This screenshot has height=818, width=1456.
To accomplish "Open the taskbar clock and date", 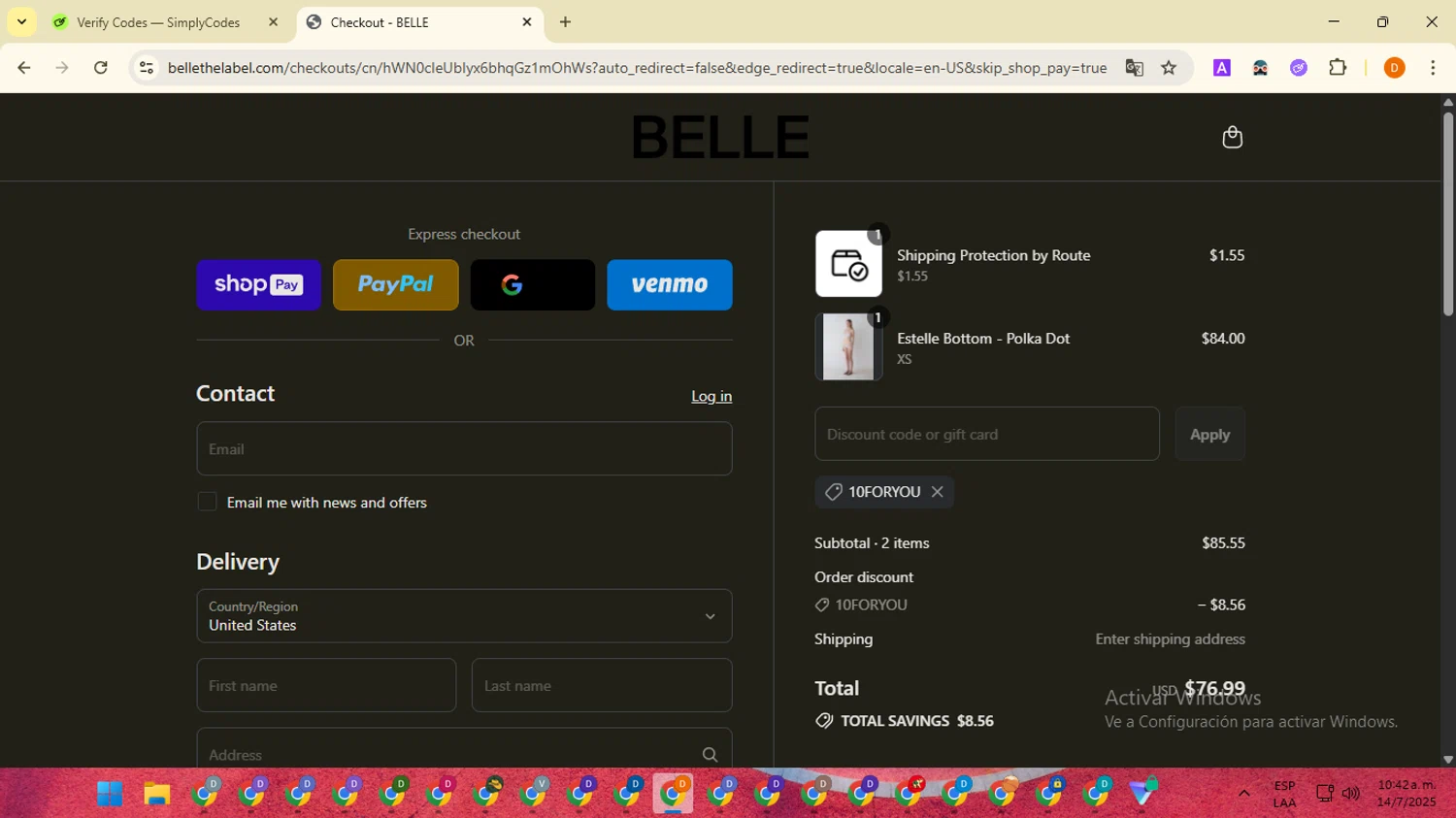I will pyautogui.click(x=1406, y=794).
